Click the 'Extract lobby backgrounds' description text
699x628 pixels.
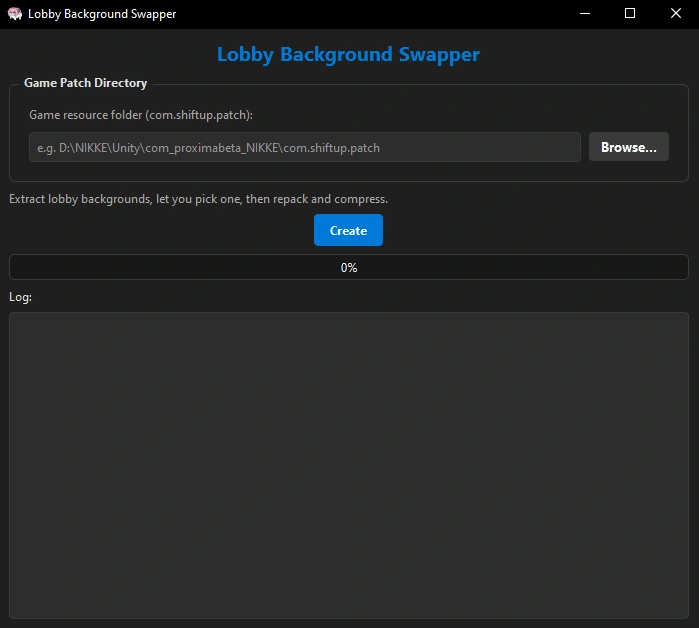pyautogui.click(x=198, y=199)
